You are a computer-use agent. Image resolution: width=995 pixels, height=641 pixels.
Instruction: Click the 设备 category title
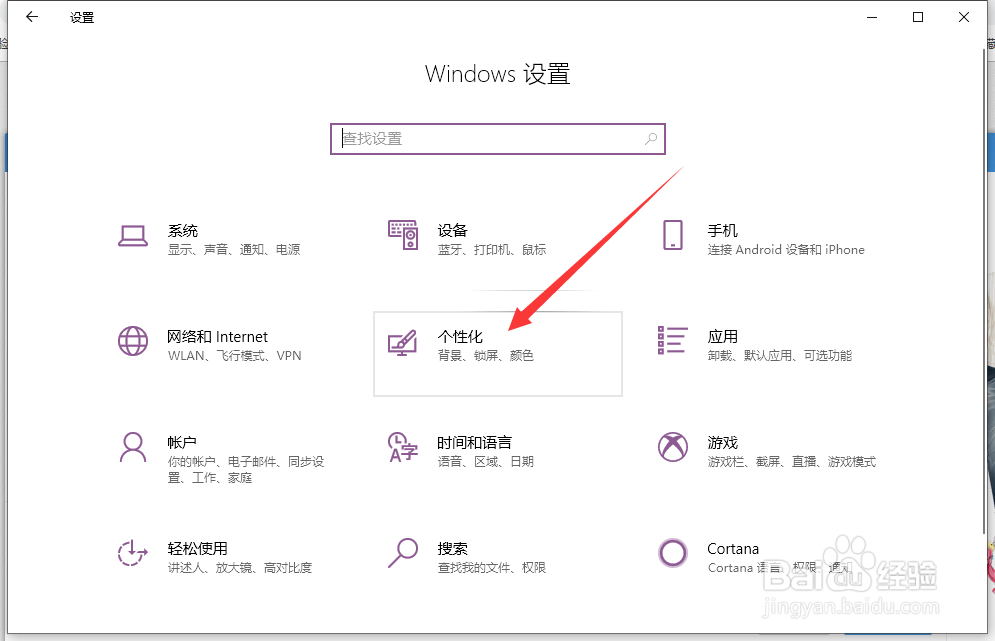click(452, 230)
